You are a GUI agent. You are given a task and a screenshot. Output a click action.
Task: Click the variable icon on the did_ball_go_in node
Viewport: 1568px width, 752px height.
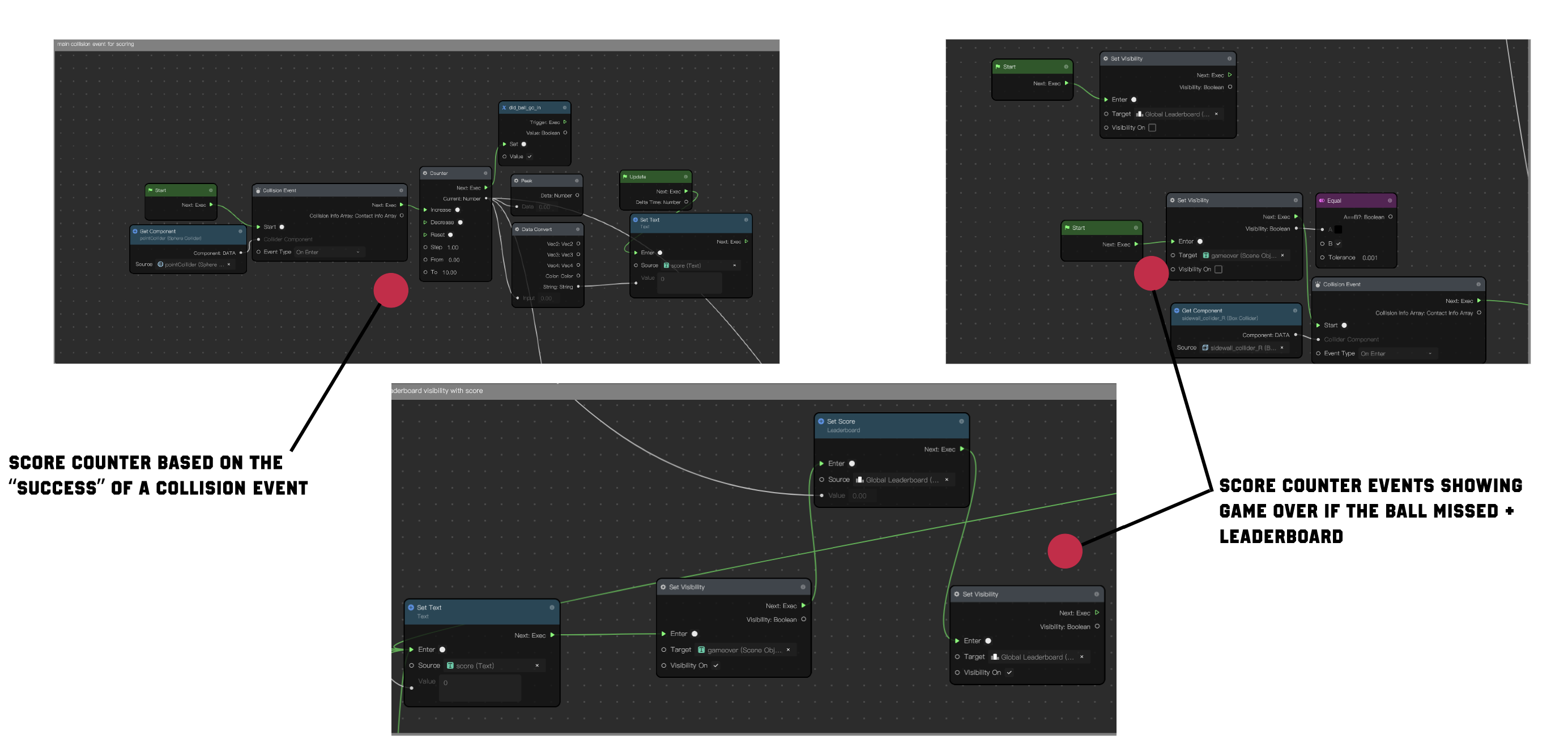coord(504,108)
